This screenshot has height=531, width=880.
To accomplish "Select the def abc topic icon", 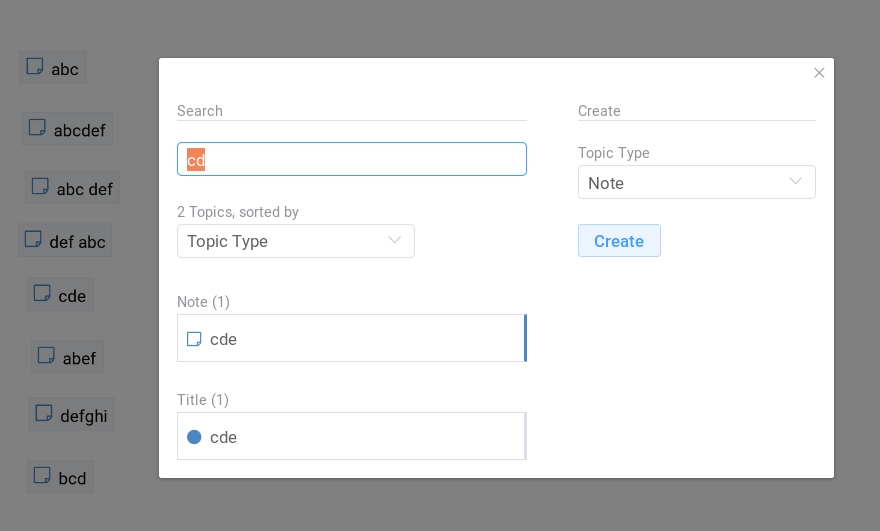I will pyautogui.click(x=33, y=240).
